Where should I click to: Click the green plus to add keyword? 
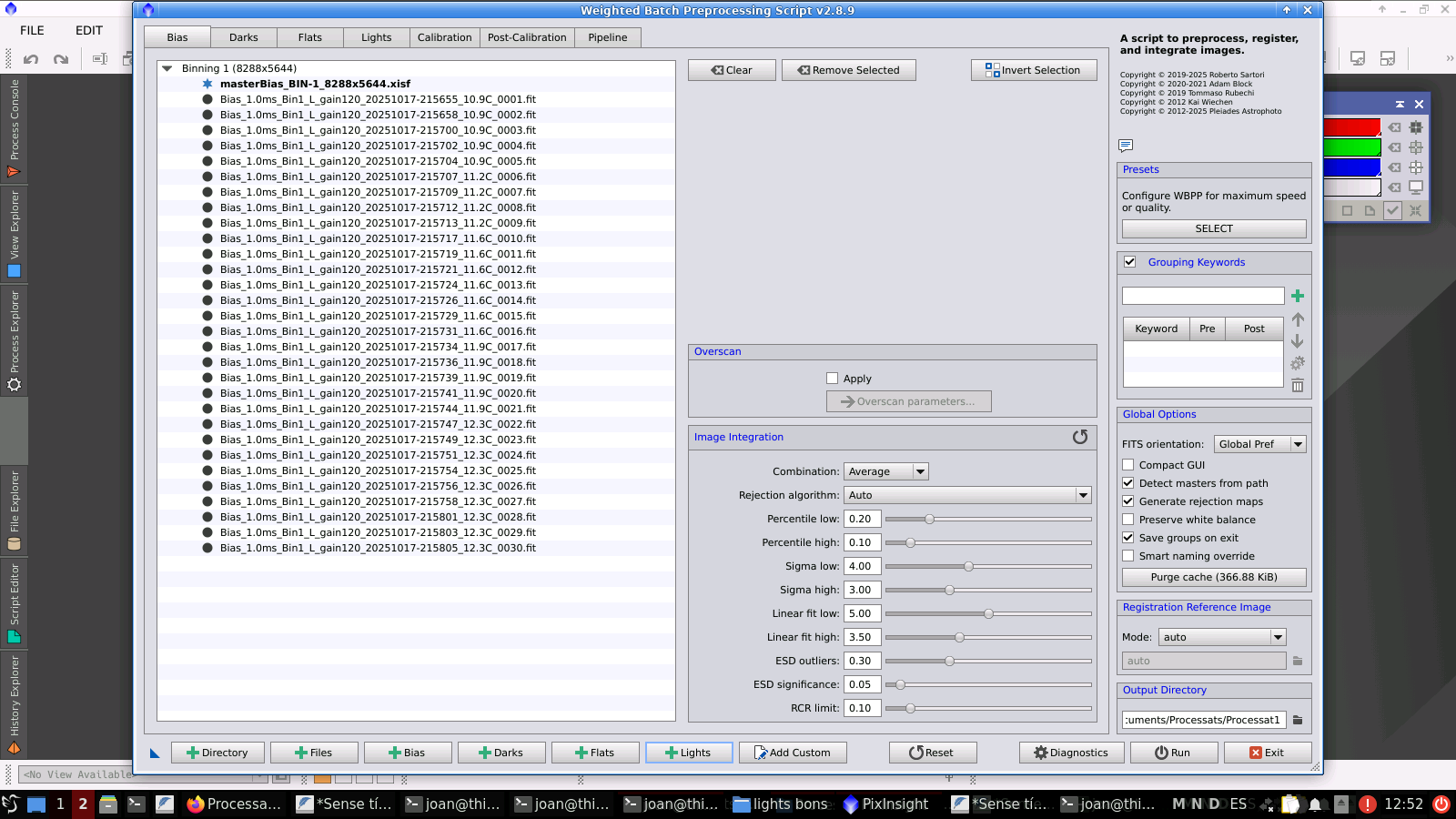click(1298, 296)
